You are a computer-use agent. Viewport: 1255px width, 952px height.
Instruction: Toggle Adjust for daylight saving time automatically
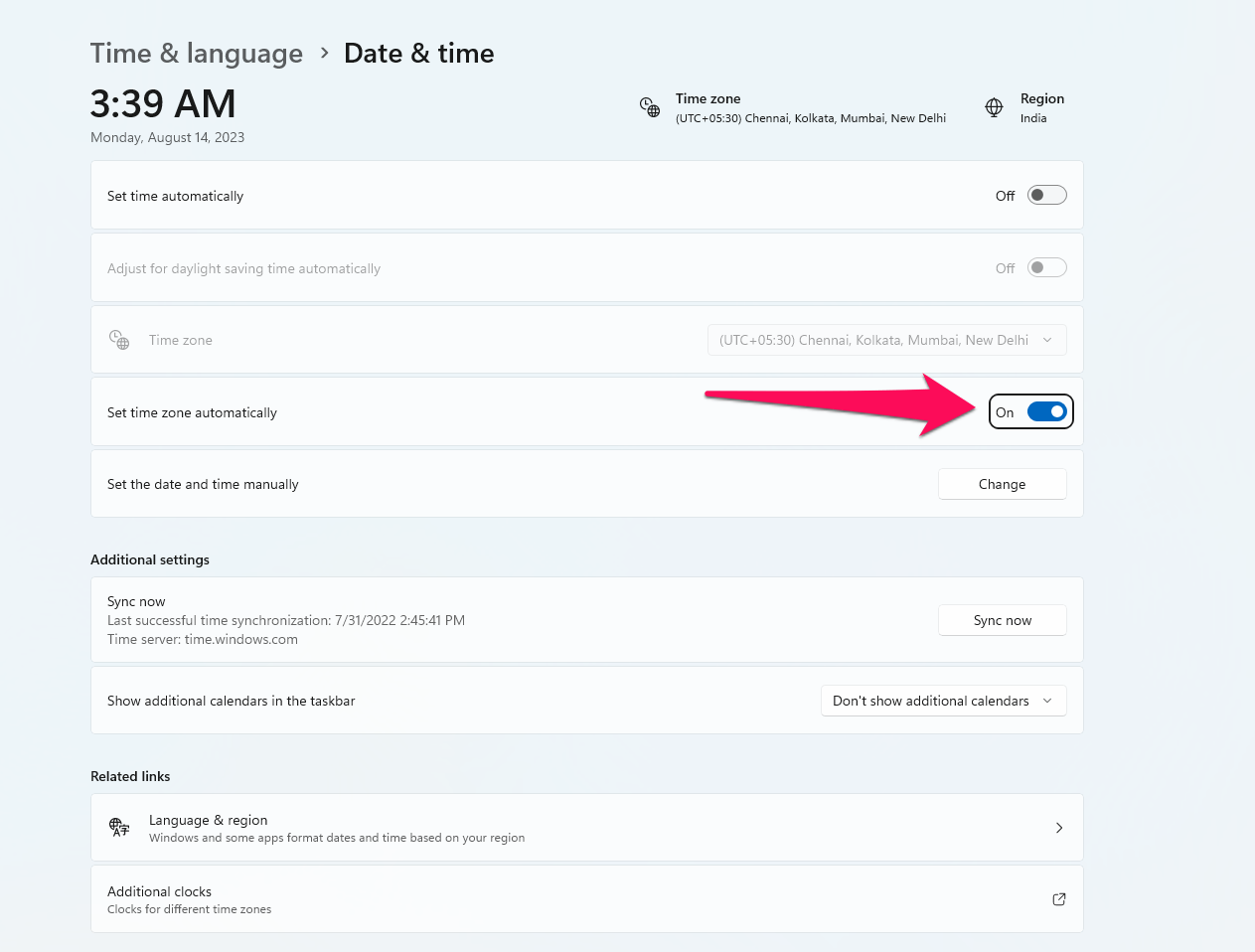(x=1046, y=268)
